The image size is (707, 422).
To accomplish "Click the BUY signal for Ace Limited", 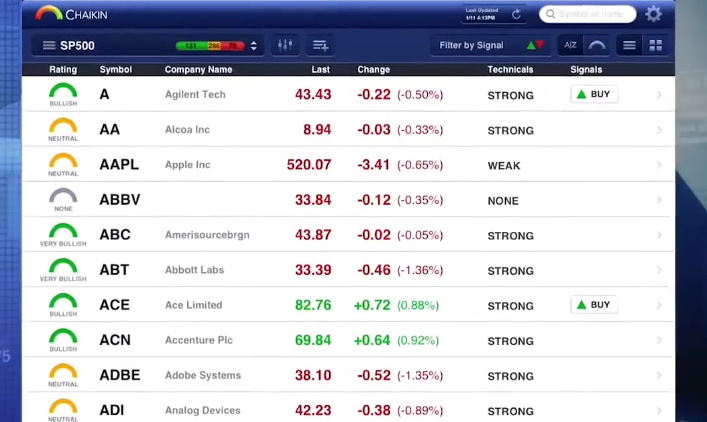I will point(594,305).
